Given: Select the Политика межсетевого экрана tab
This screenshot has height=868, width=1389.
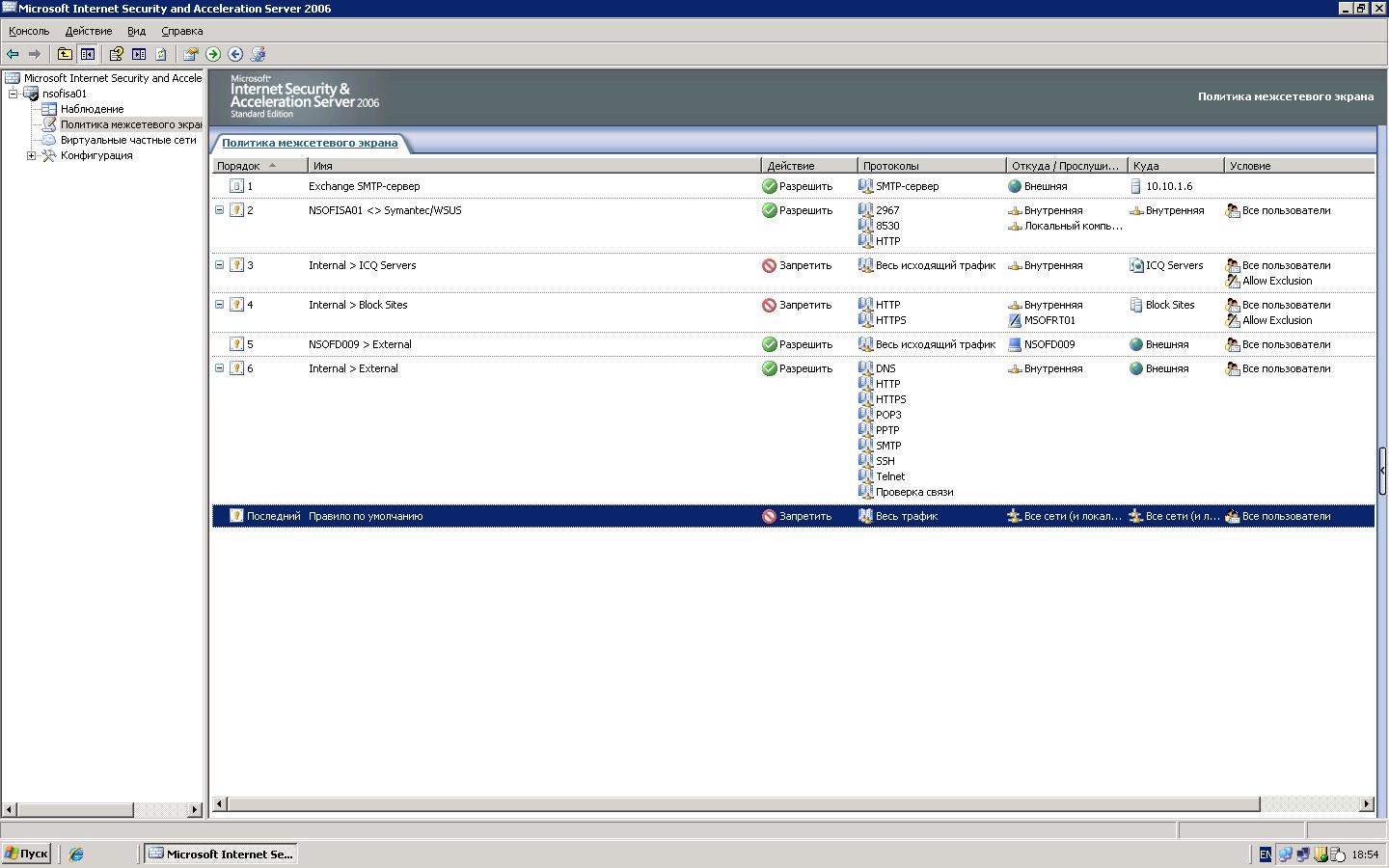Looking at the screenshot, I should click(310, 143).
